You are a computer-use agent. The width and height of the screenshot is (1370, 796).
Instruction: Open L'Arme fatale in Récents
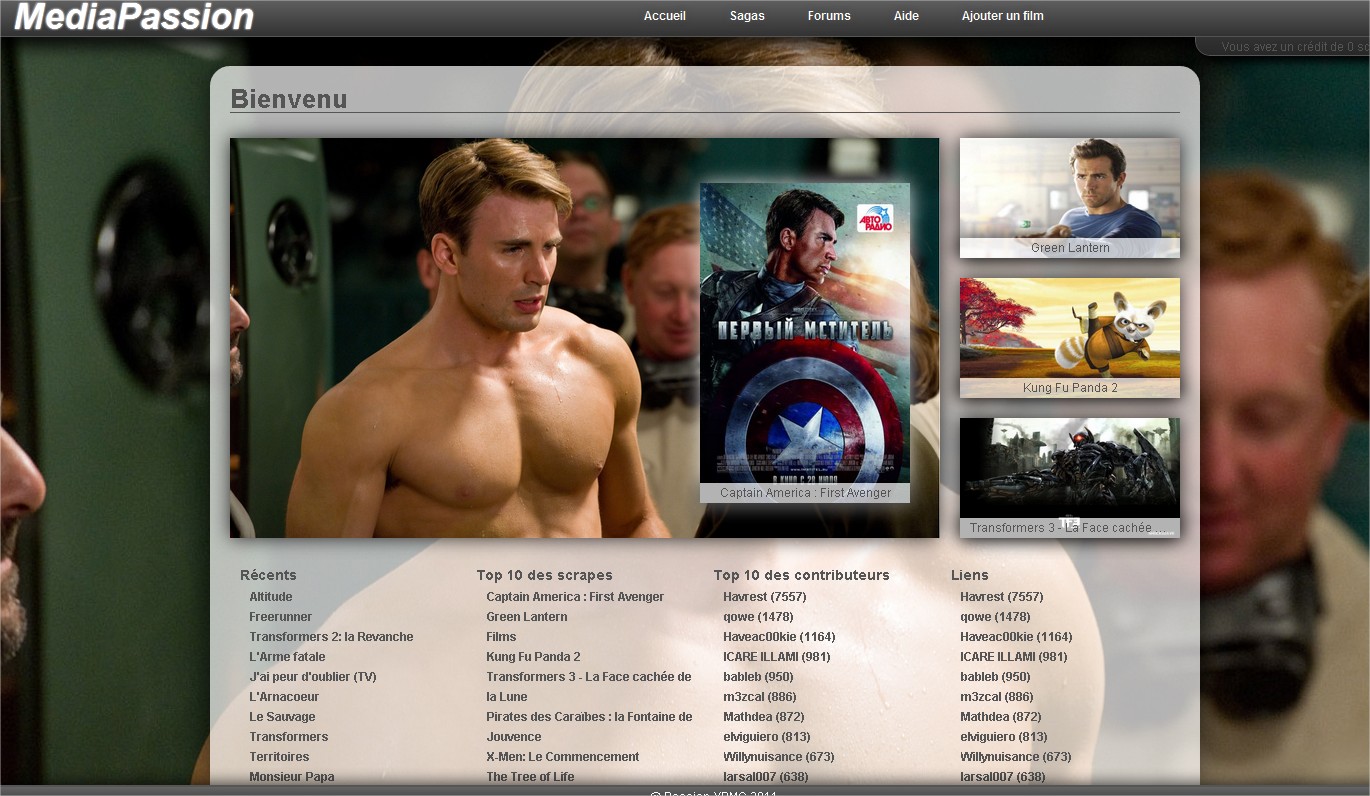click(x=288, y=657)
